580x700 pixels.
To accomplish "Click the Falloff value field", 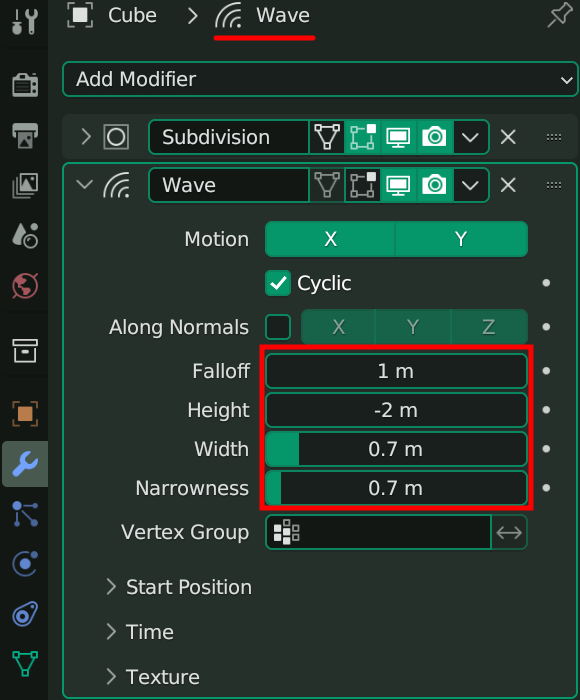I will tap(396, 371).
